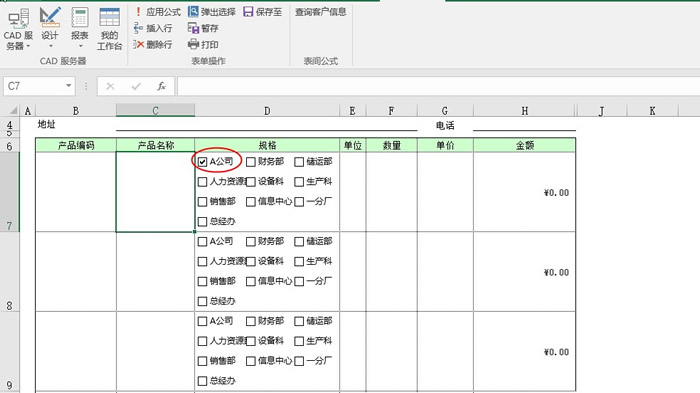Open 我的工作台 workbench icon
700x393 pixels.
pos(109,29)
